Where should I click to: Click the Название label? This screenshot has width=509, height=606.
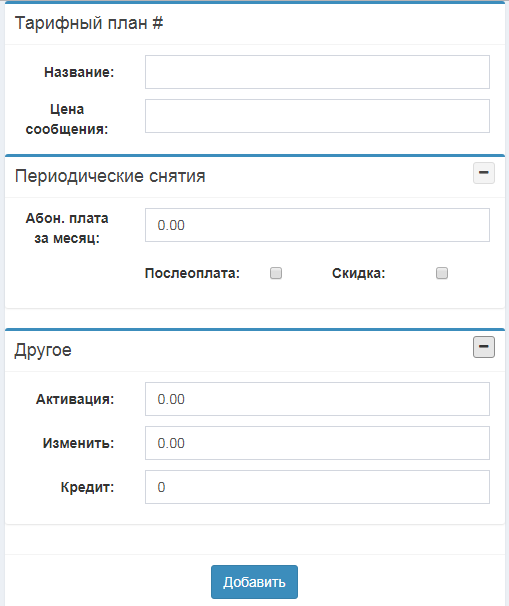79,72
